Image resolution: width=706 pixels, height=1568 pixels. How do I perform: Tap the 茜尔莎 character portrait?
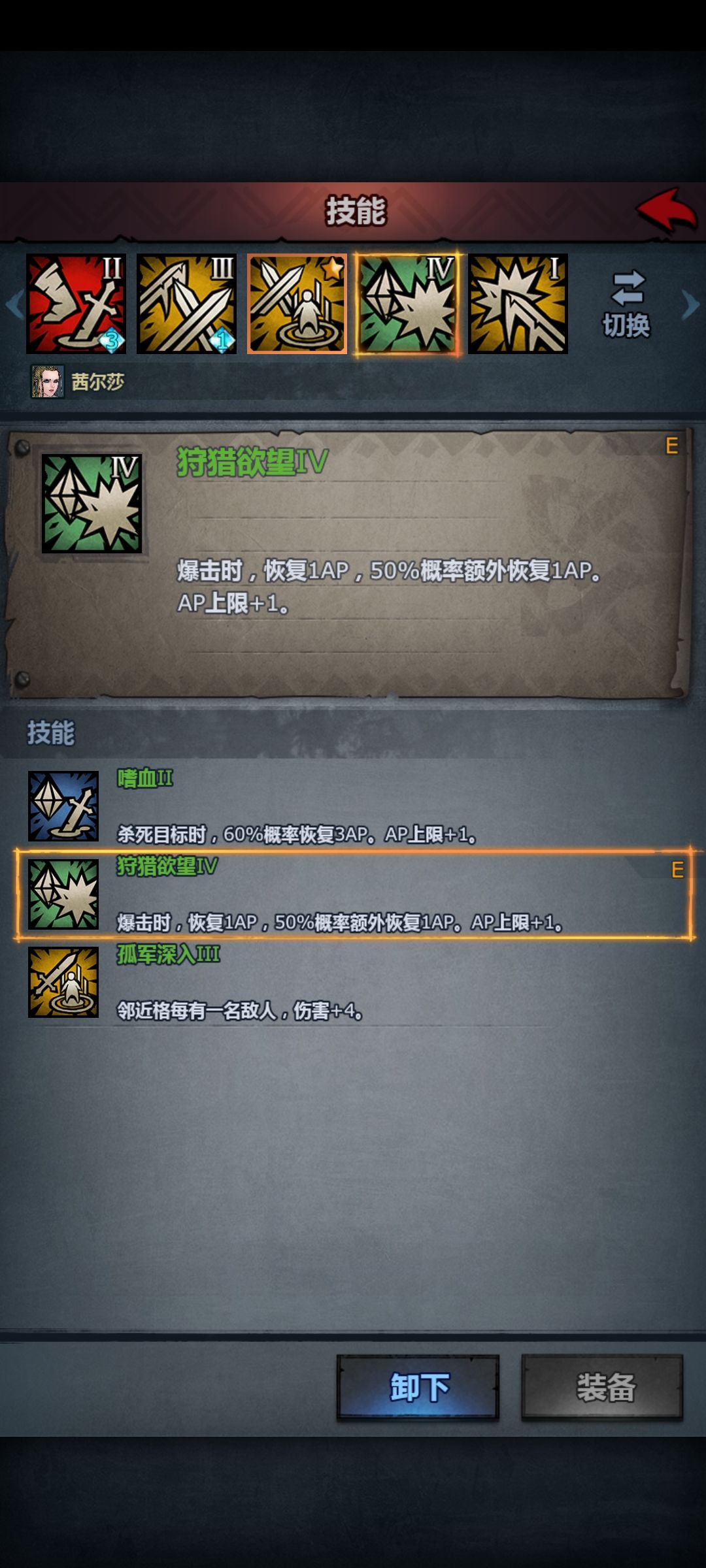click(48, 382)
